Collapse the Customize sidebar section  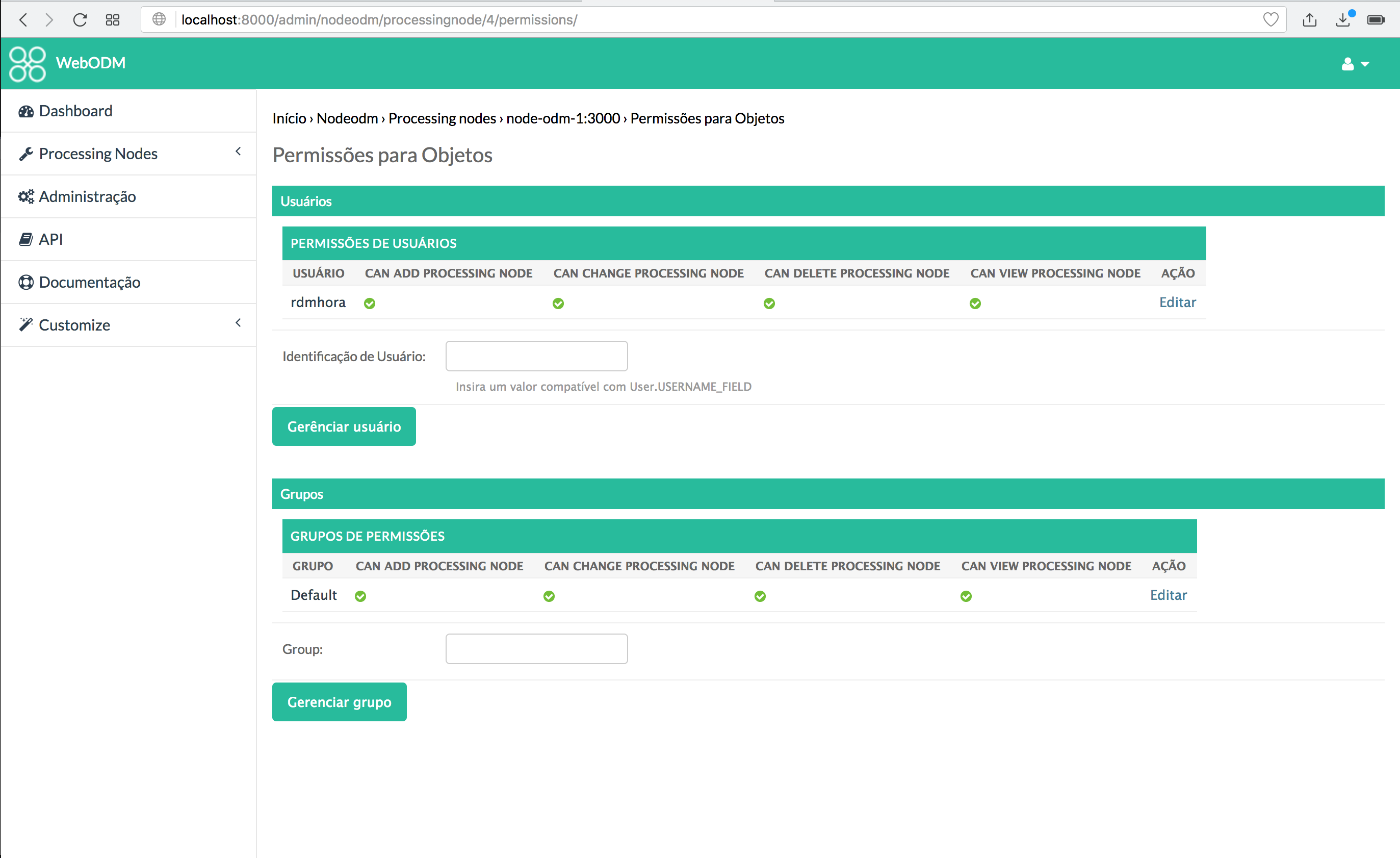tap(238, 322)
